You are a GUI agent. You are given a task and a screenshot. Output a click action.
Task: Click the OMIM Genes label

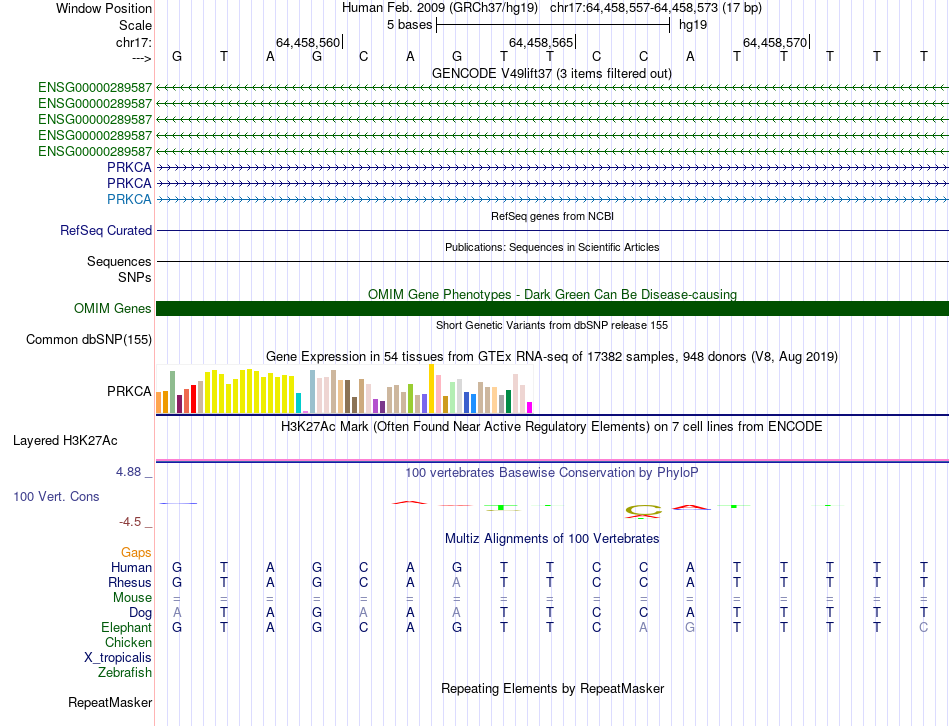112,308
